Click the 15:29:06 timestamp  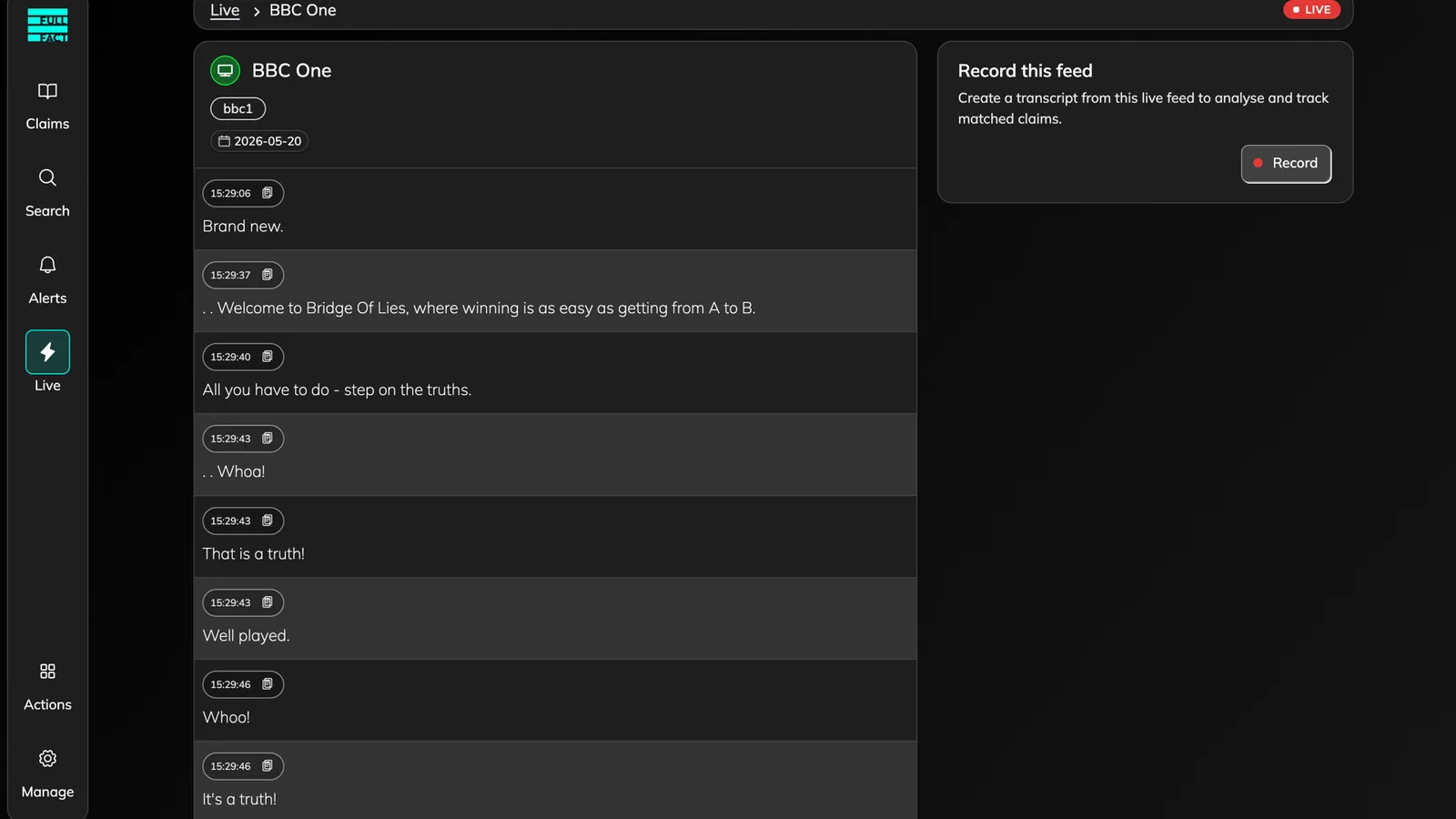tap(230, 193)
